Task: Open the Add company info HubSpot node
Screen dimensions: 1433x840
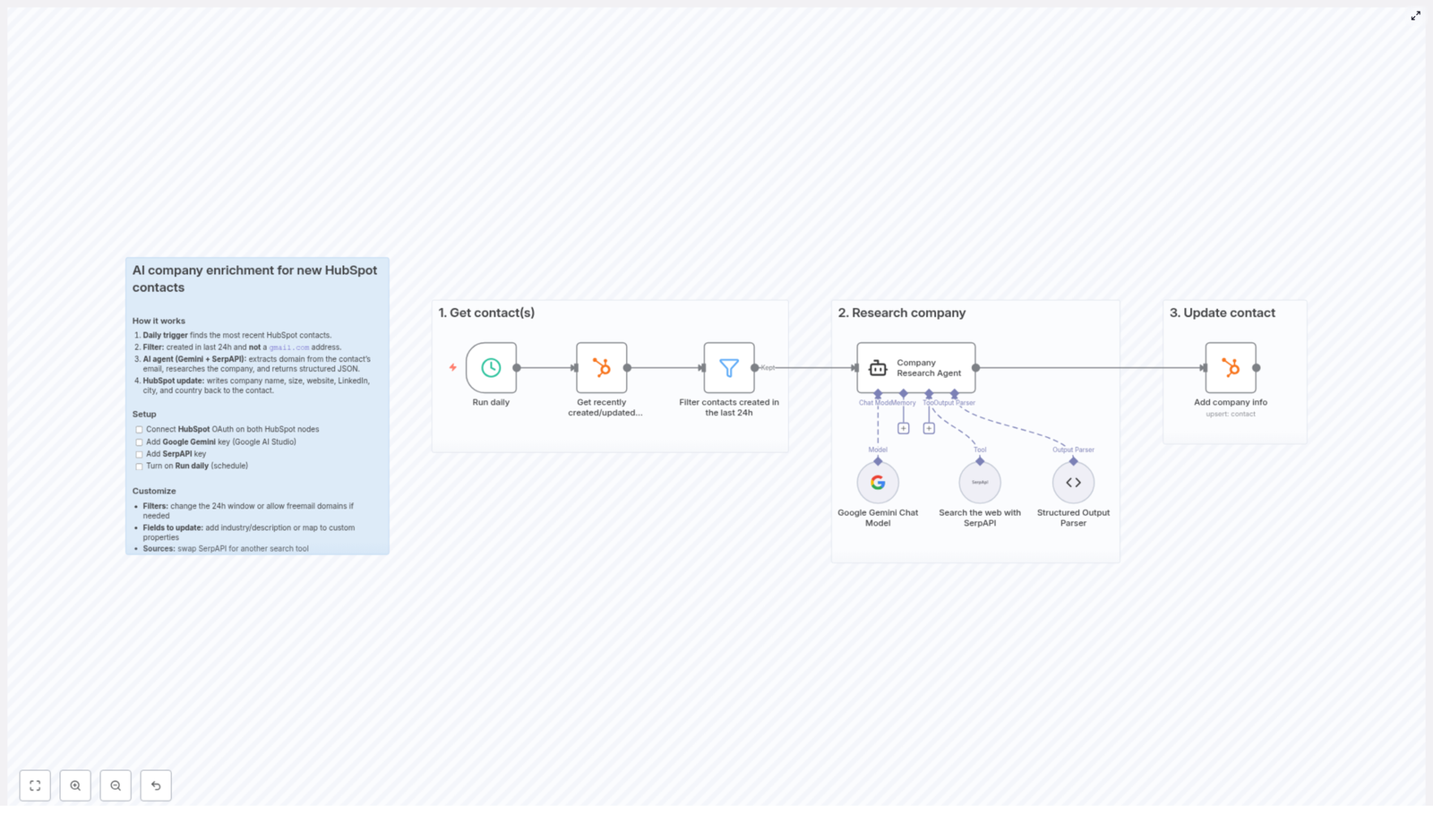Action: (x=1231, y=368)
